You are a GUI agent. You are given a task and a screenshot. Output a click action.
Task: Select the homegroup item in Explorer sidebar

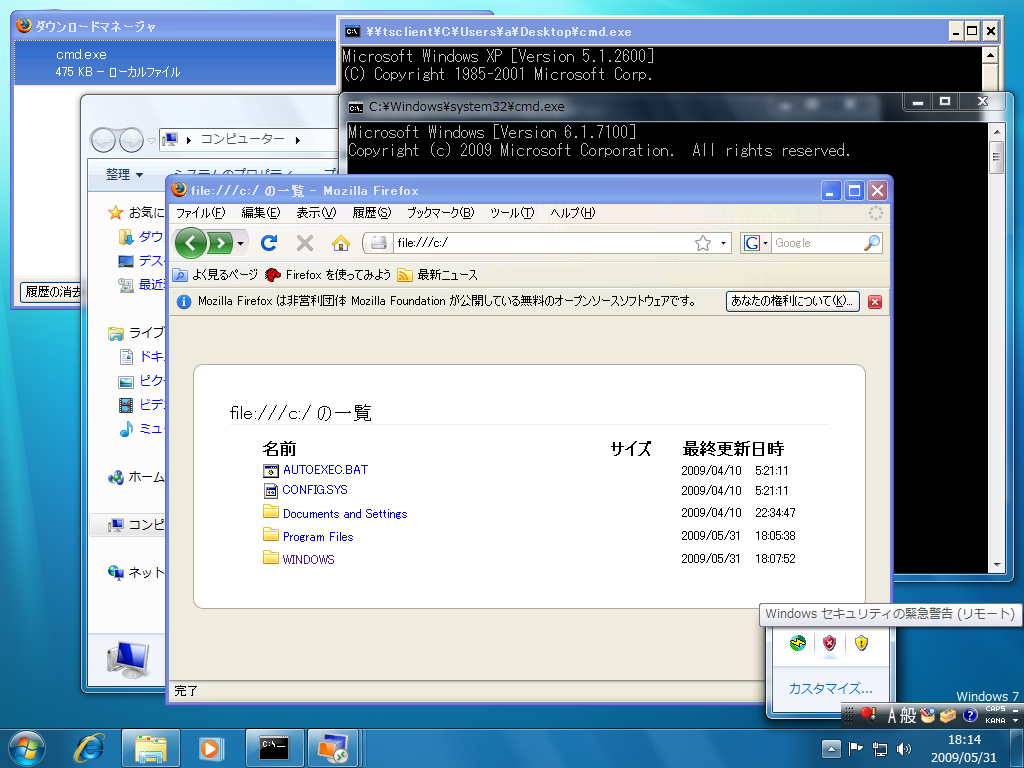[136, 477]
